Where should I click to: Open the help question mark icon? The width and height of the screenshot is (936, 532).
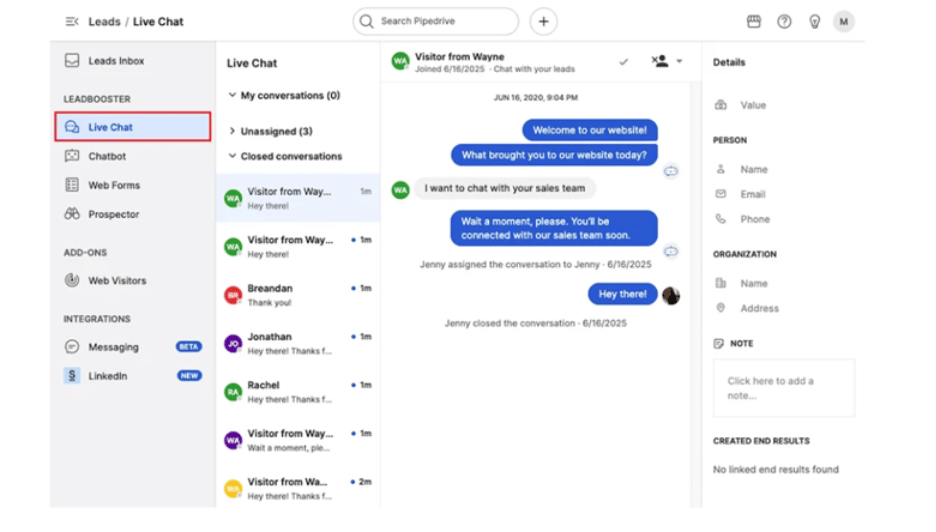tap(784, 21)
